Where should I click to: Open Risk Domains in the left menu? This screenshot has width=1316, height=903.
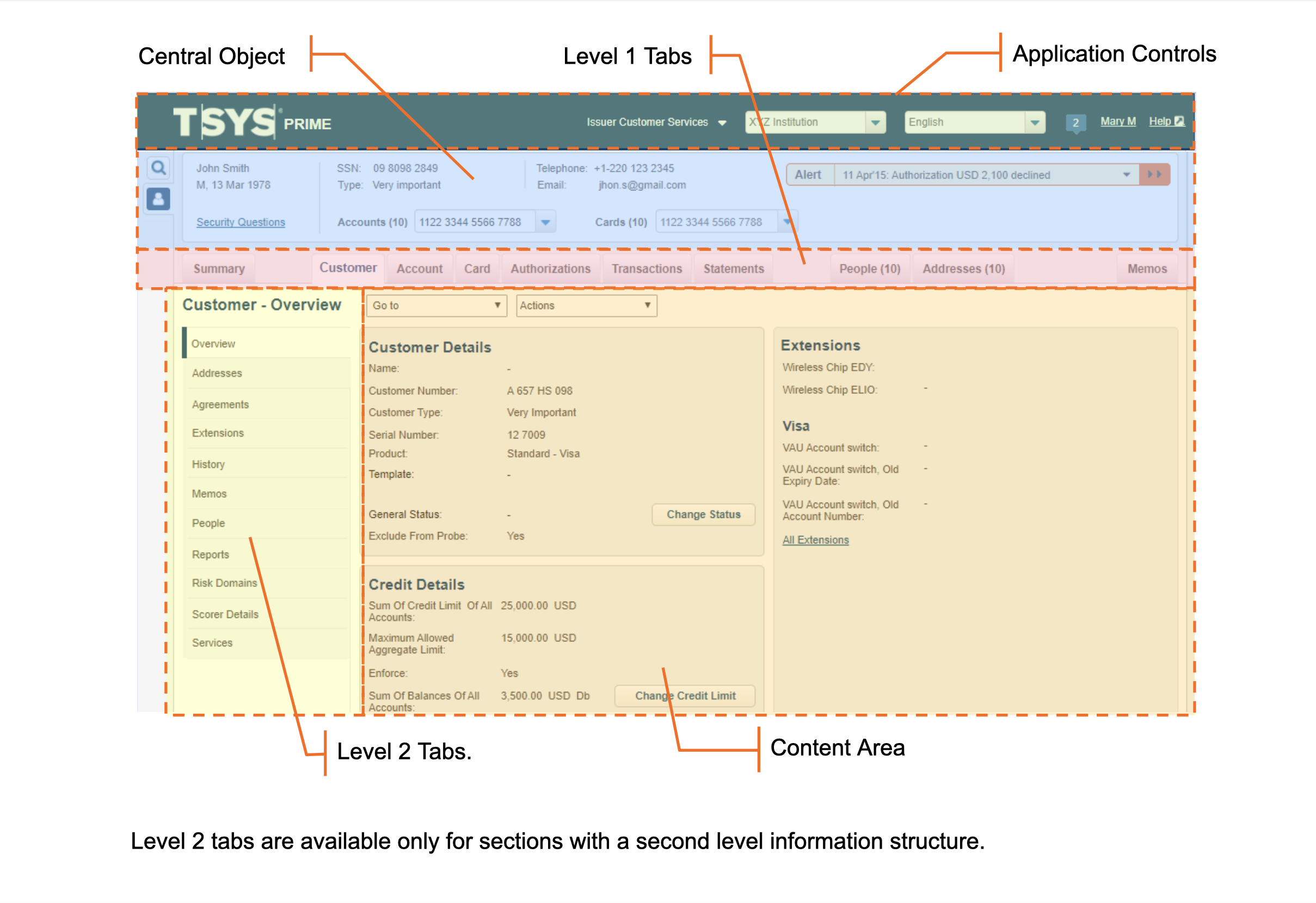(266, 583)
